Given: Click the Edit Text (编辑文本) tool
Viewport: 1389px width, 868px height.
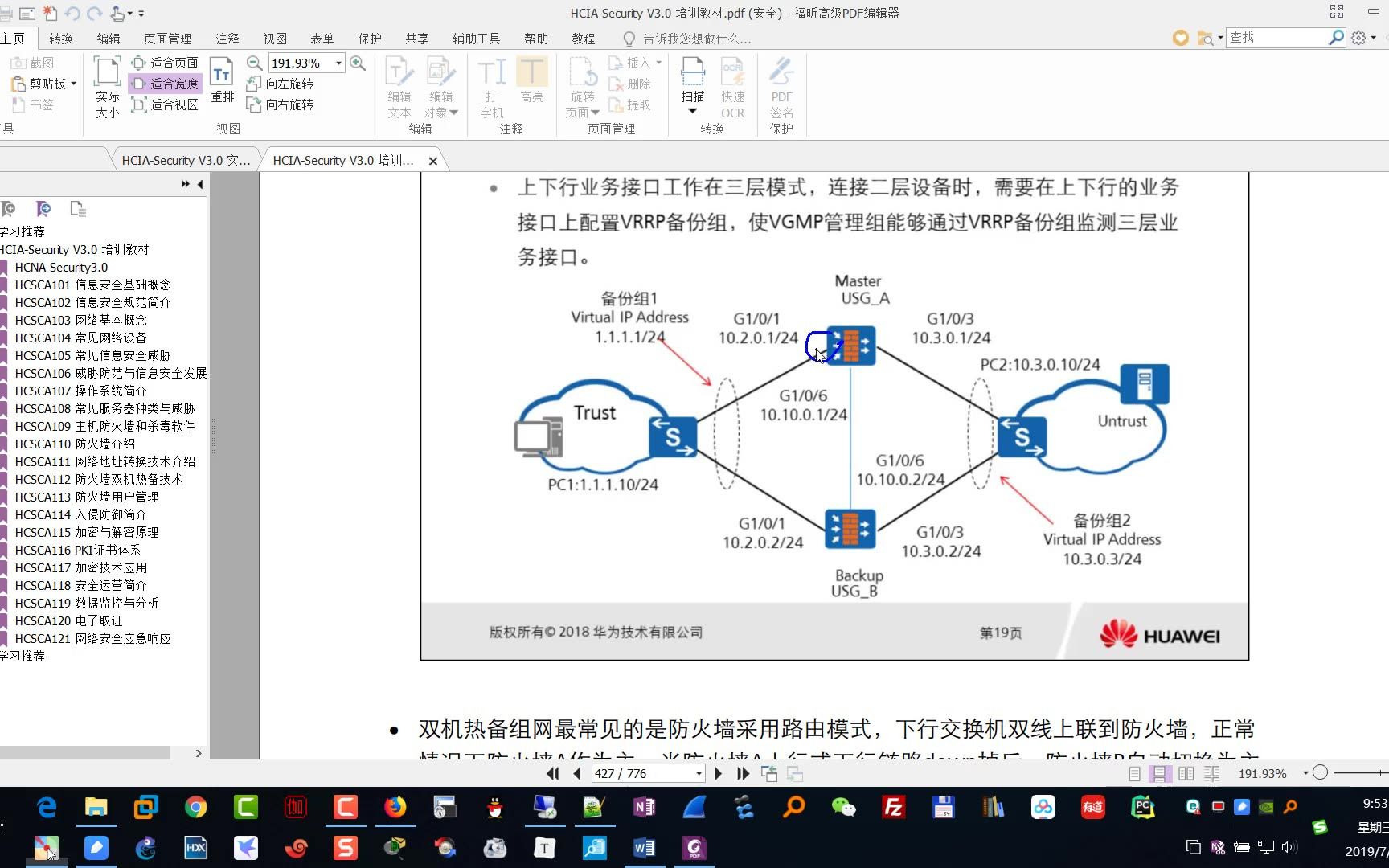Looking at the screenshot, I should pyautogui.click(x=399, y=88).
